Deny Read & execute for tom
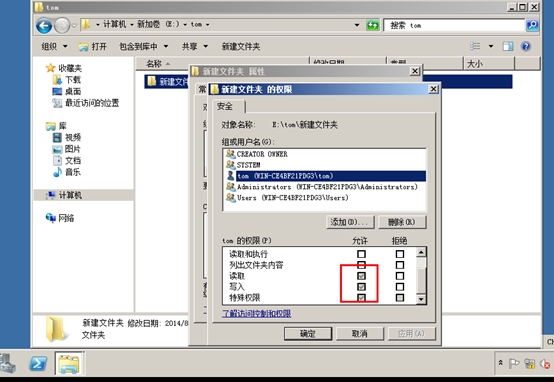554x382 pixels. [x=400, y=254]
